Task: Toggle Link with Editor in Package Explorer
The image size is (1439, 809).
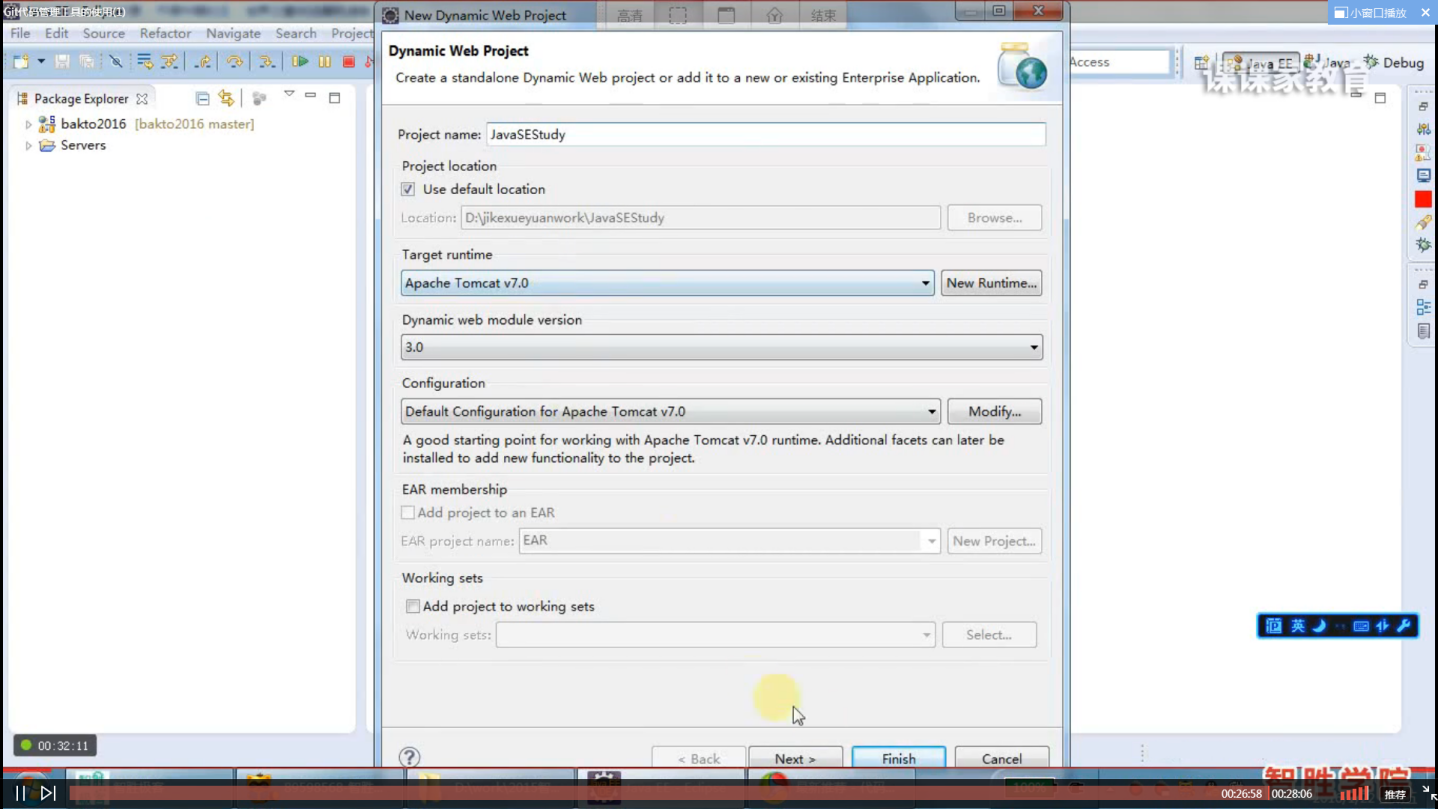Action: 227,98
